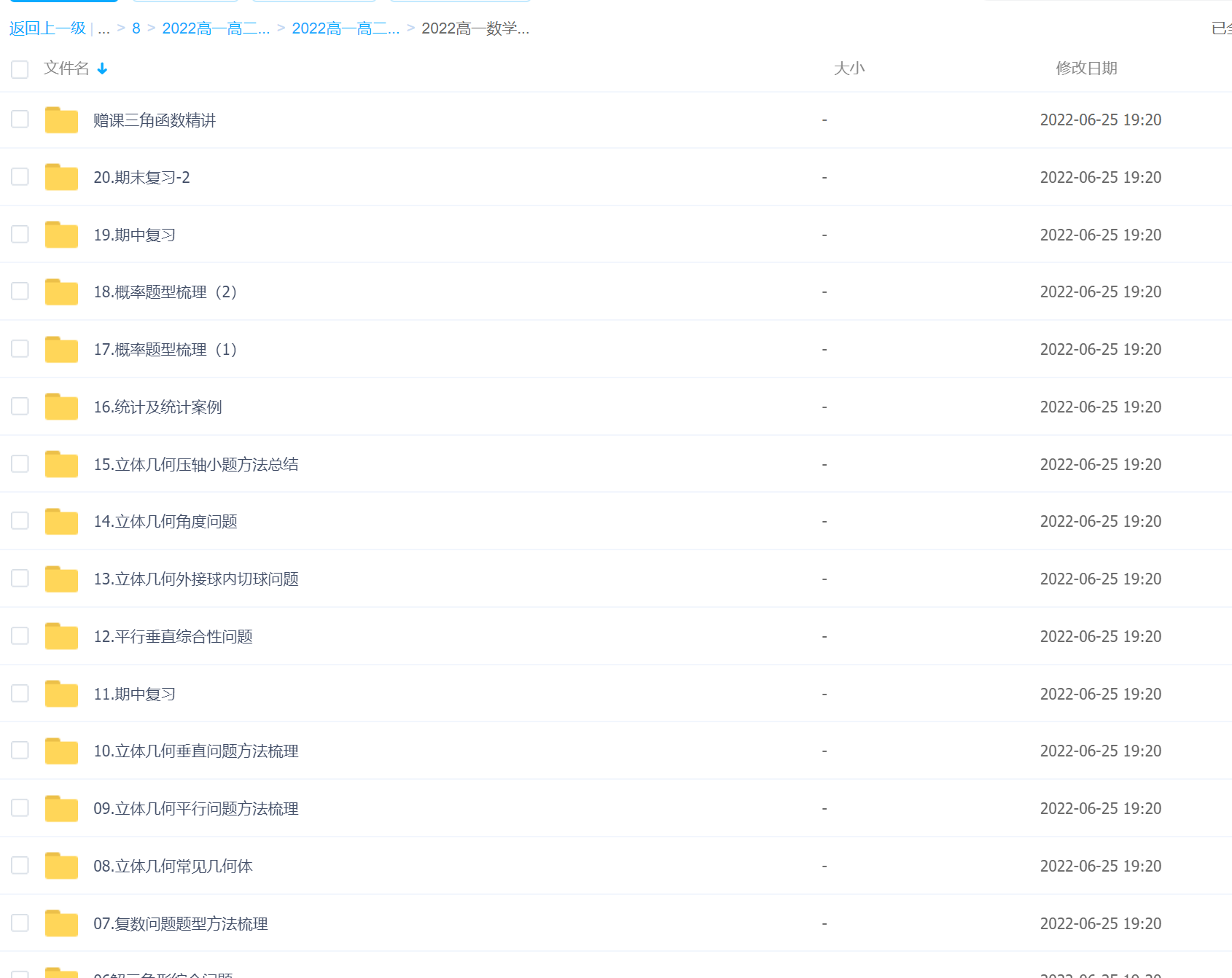Image resolution: width=1232 pixels, height=978 pixels.
Task: Open folder name 19.期中复习
Action: (x=134, y=235)
